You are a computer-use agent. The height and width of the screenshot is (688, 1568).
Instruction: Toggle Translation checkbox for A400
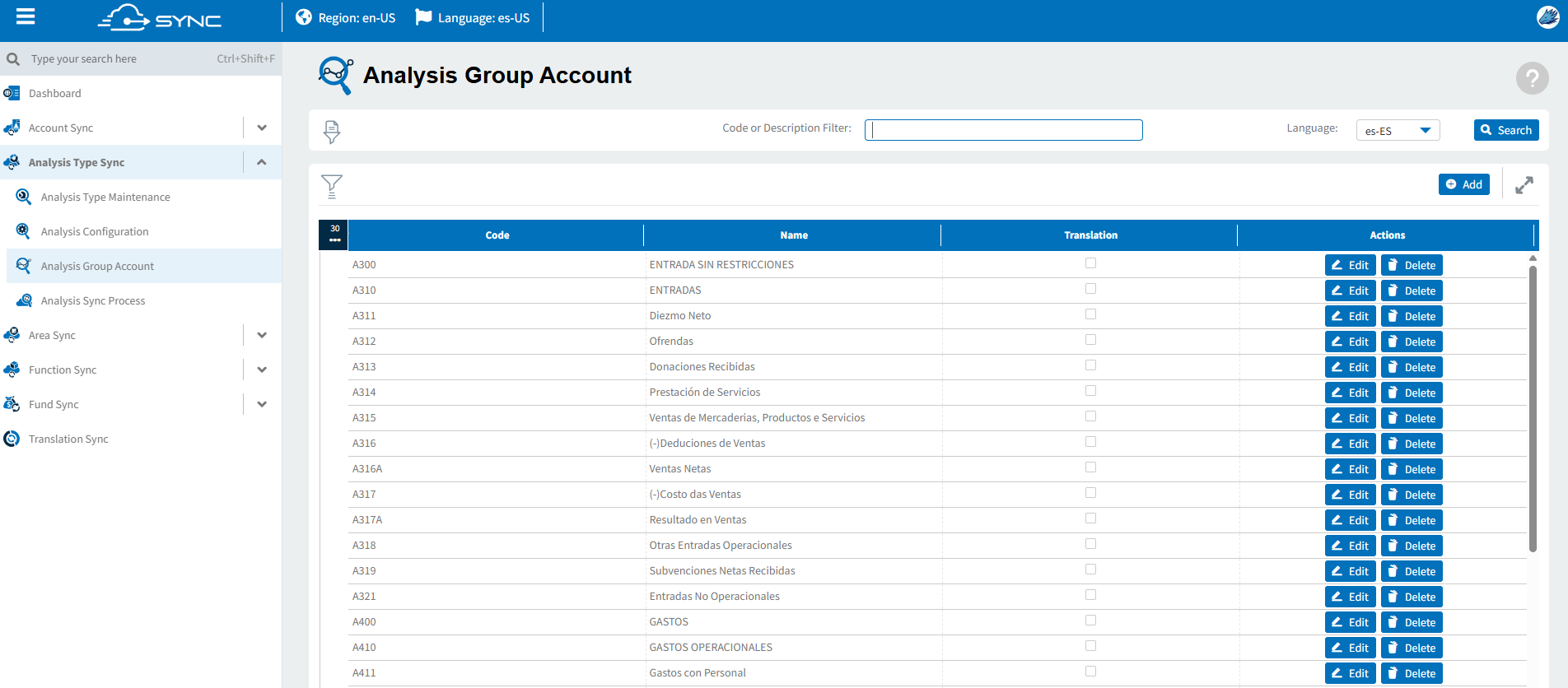1090,621
